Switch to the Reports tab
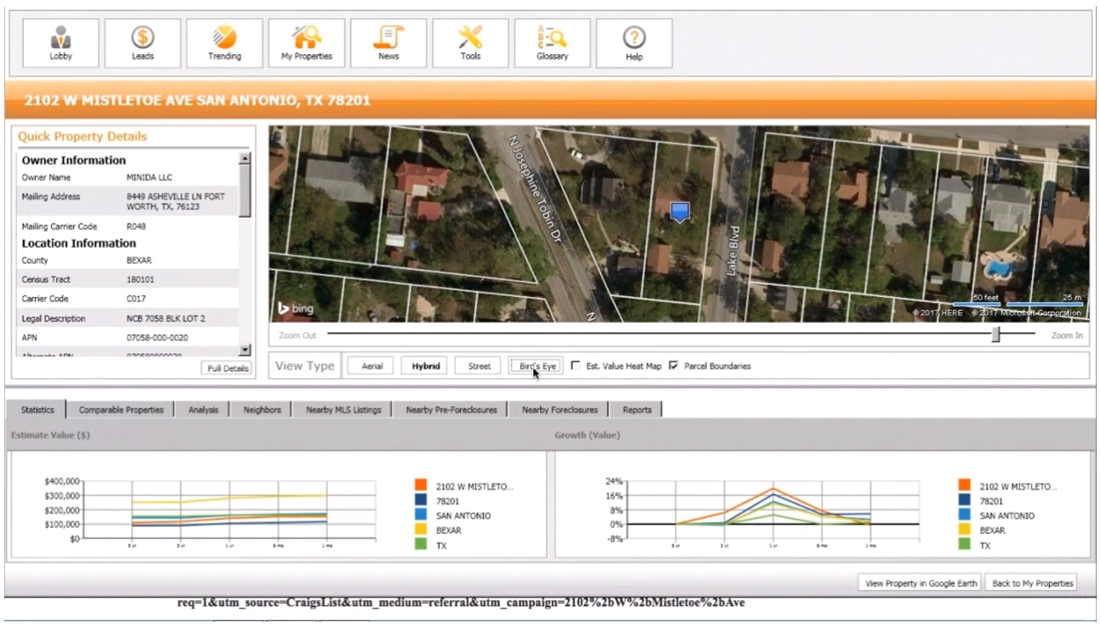Viewport: 1100px width, 625px height. pos(636,410)
